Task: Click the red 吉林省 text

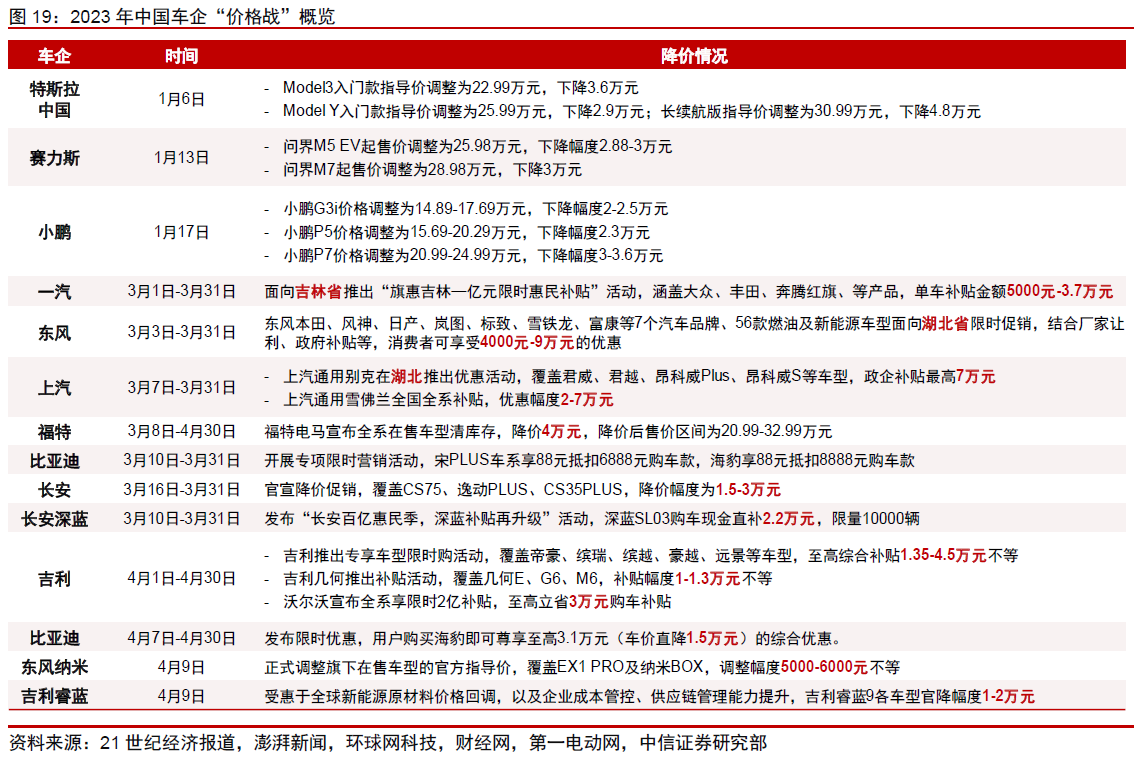Action: [x=318, y=292]
